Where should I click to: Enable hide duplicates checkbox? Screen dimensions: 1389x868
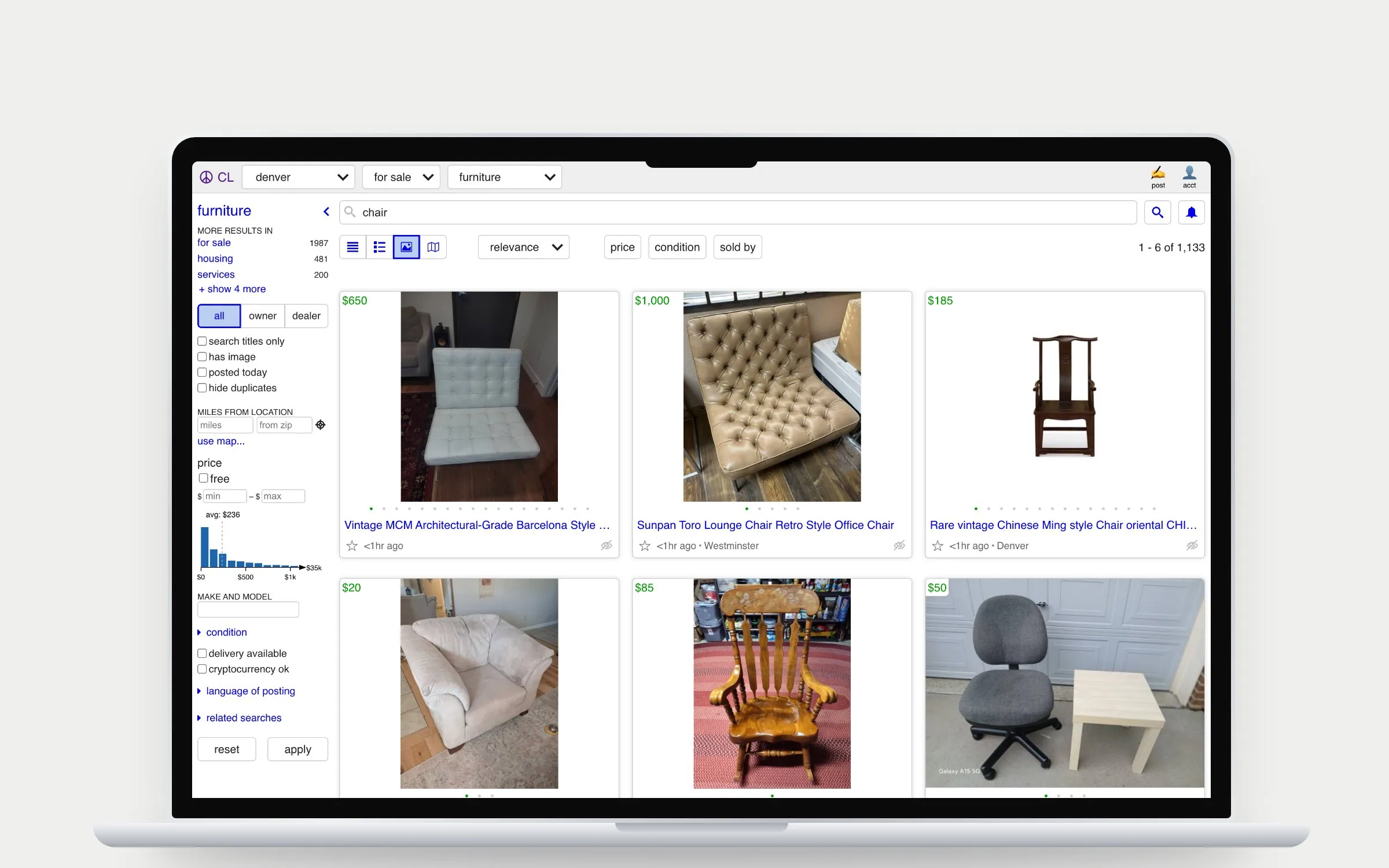[x=202, y=388]
